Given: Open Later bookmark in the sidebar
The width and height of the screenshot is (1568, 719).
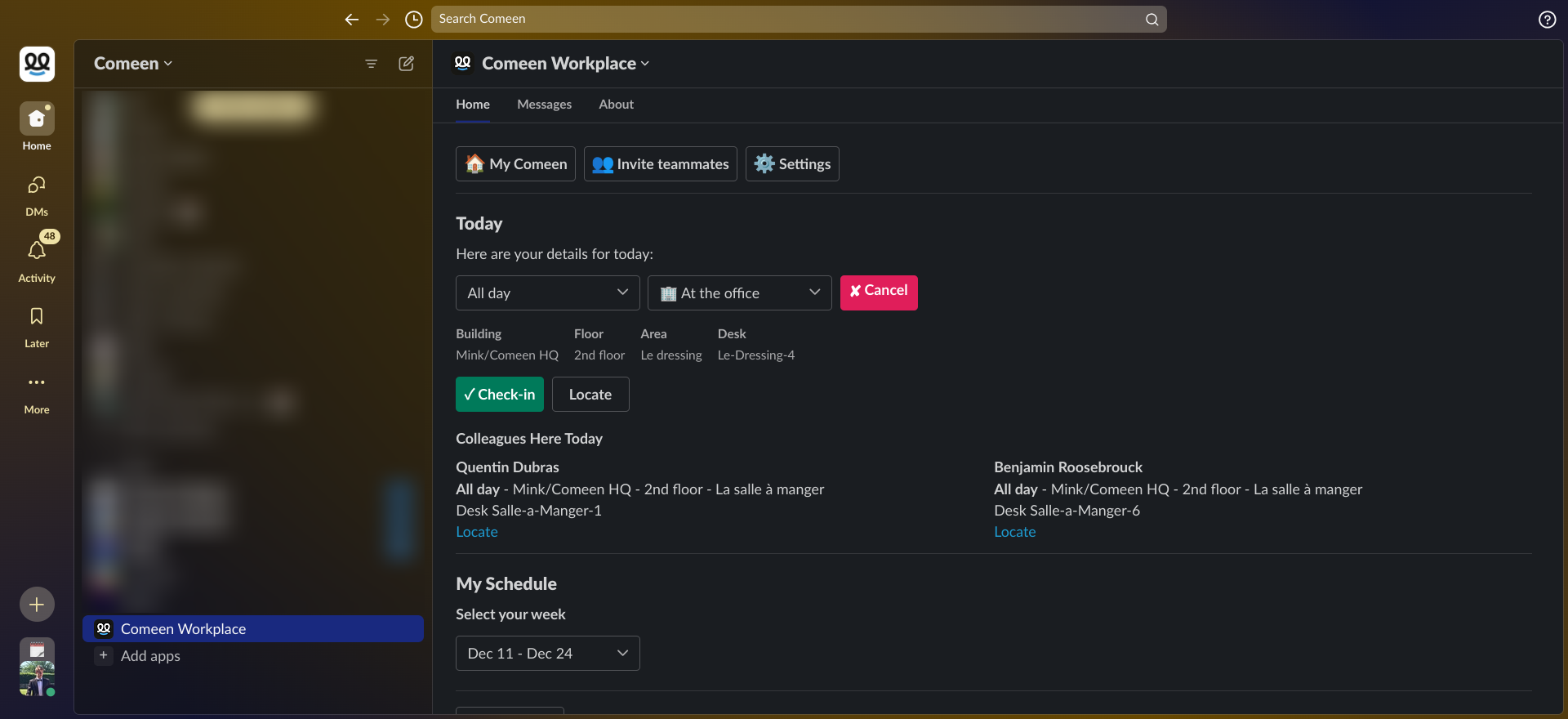Looking at the screenshot, I should 37,327.
